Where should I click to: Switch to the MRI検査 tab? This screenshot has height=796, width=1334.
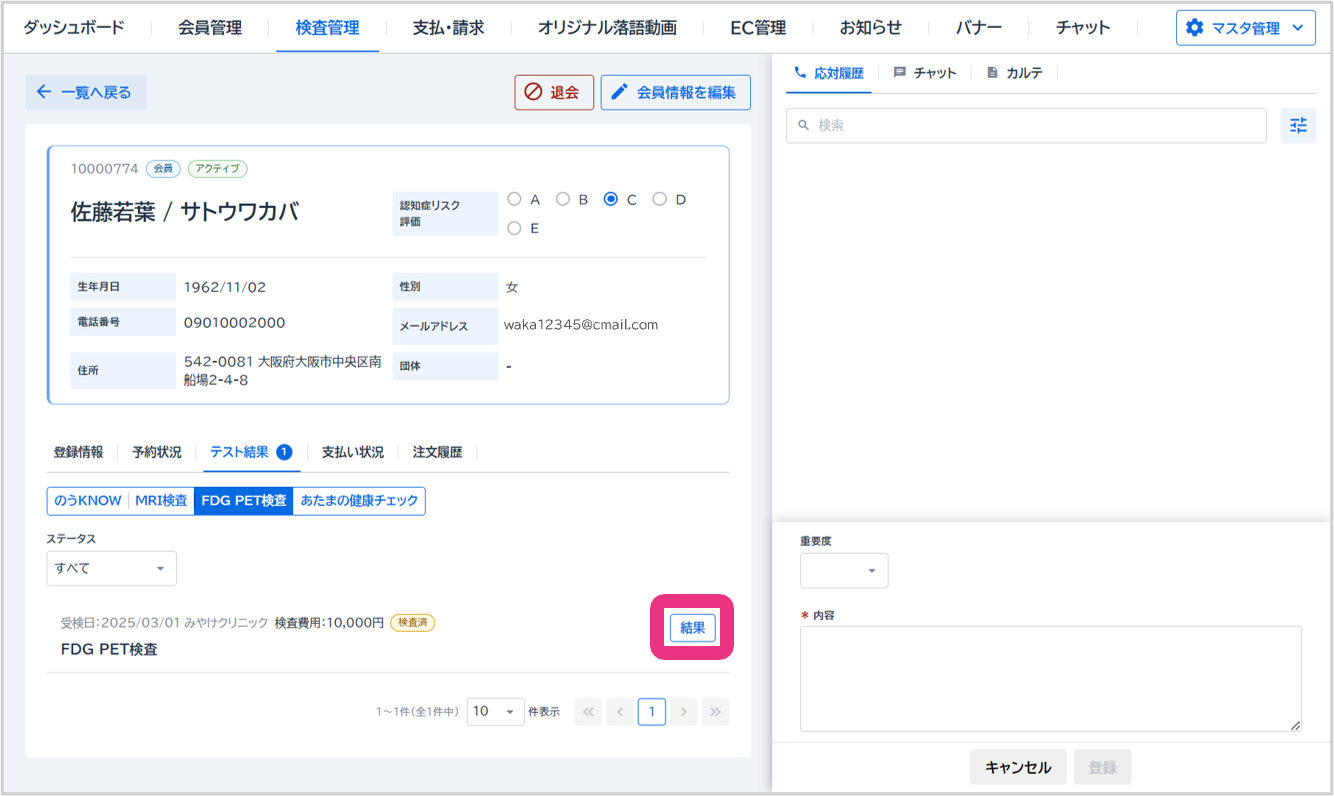coord(161,501)
